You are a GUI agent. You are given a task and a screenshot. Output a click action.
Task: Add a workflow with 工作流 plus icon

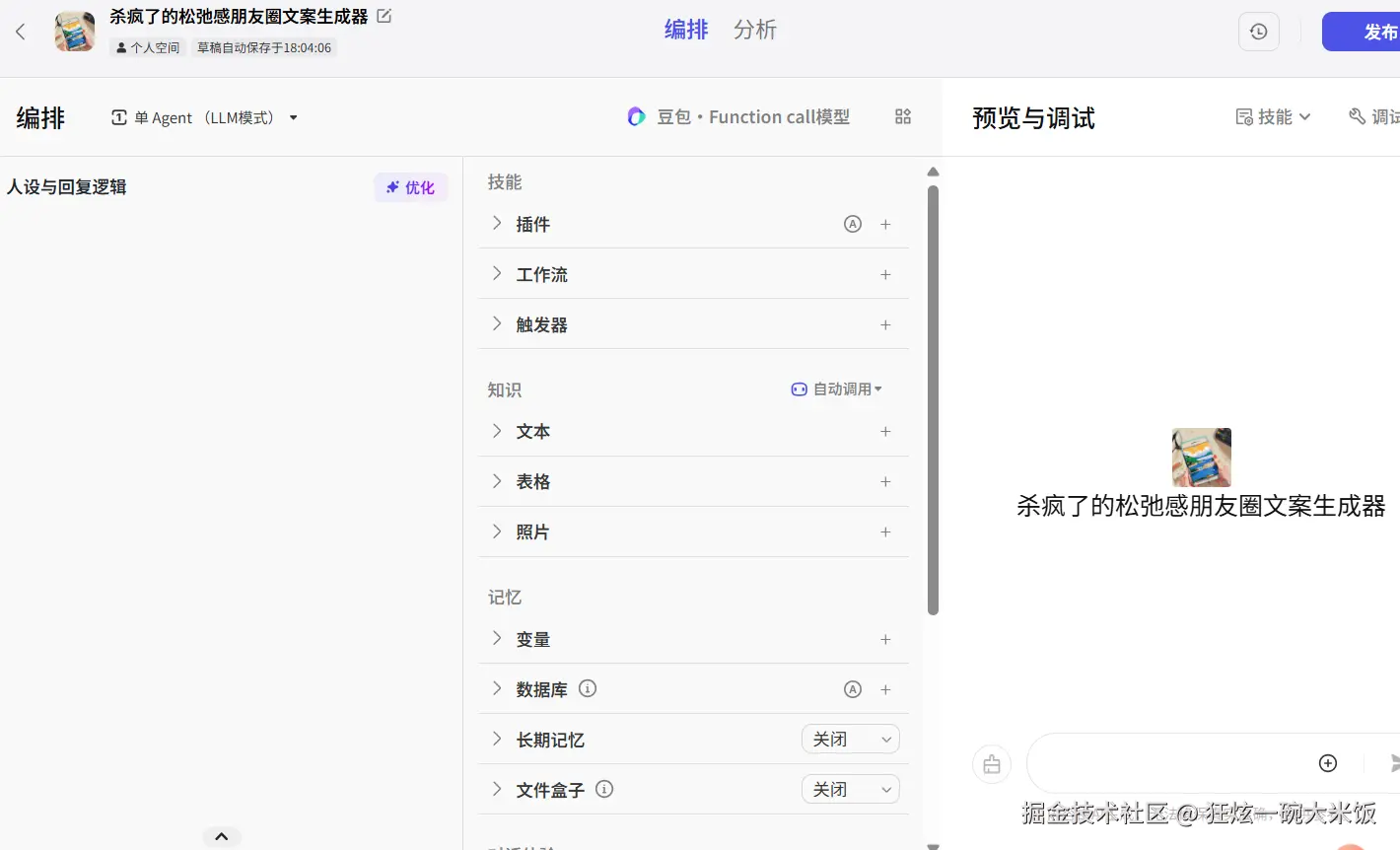coord(885,274)
